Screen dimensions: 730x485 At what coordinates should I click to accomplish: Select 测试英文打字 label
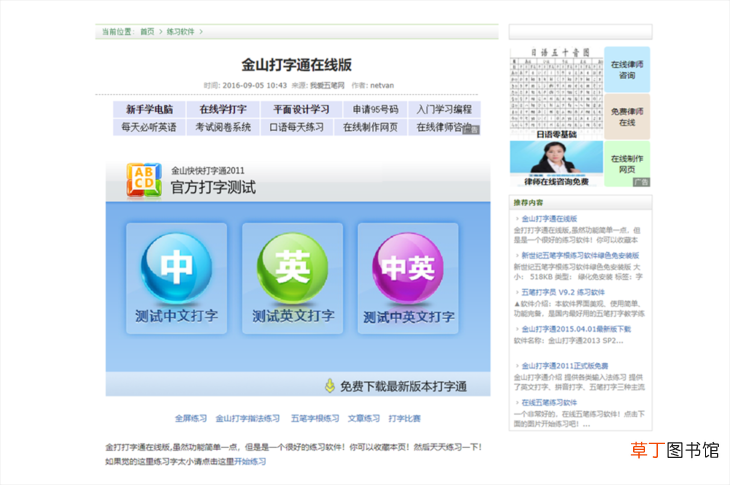pyautogui.click(x=293, y=316)
